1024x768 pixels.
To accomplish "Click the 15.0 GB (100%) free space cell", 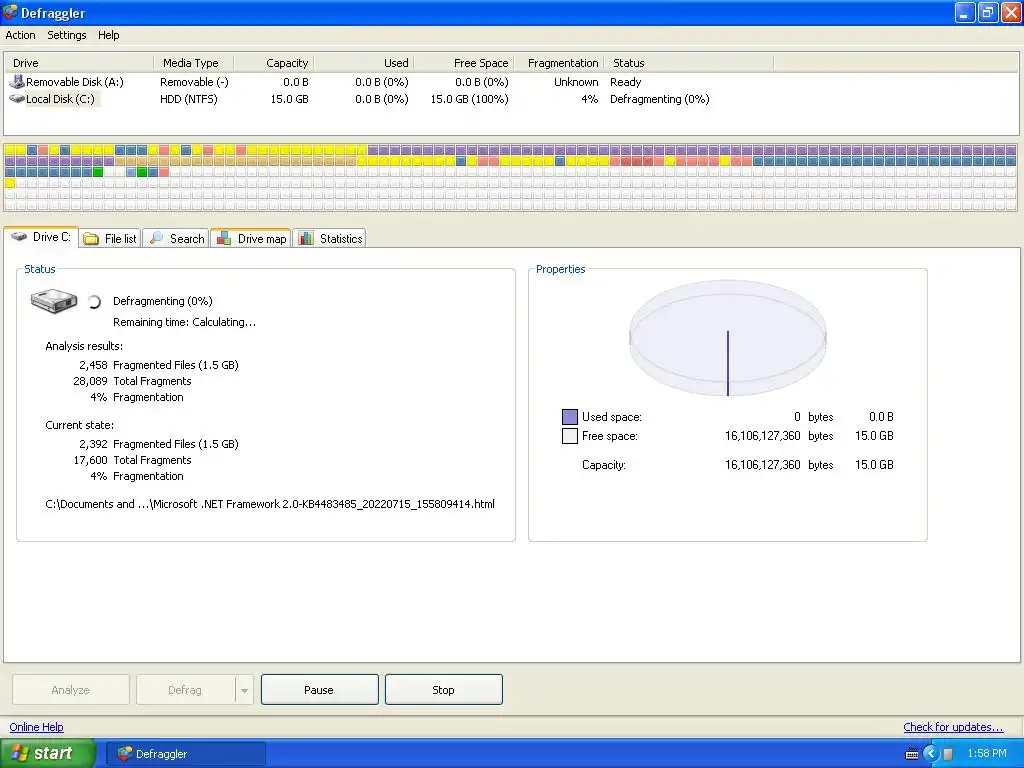I will click(469, 99).
